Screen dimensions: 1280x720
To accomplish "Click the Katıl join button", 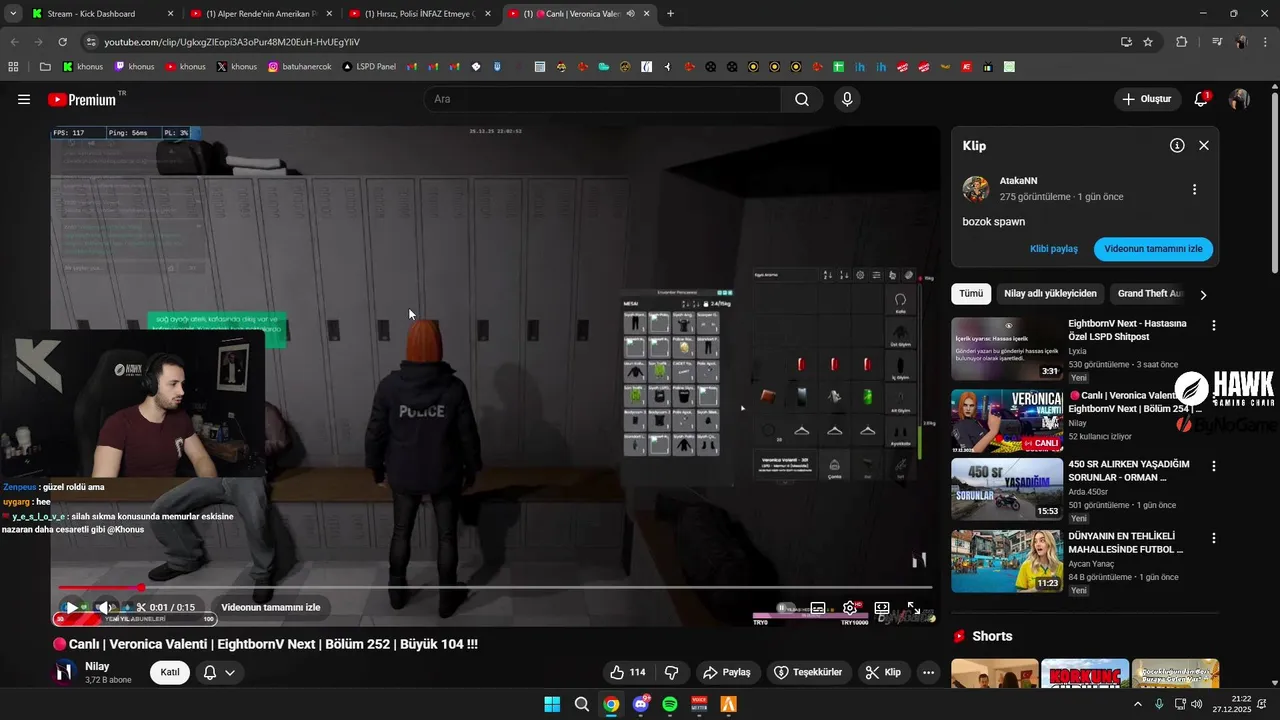I will click(x=170, y=672).
